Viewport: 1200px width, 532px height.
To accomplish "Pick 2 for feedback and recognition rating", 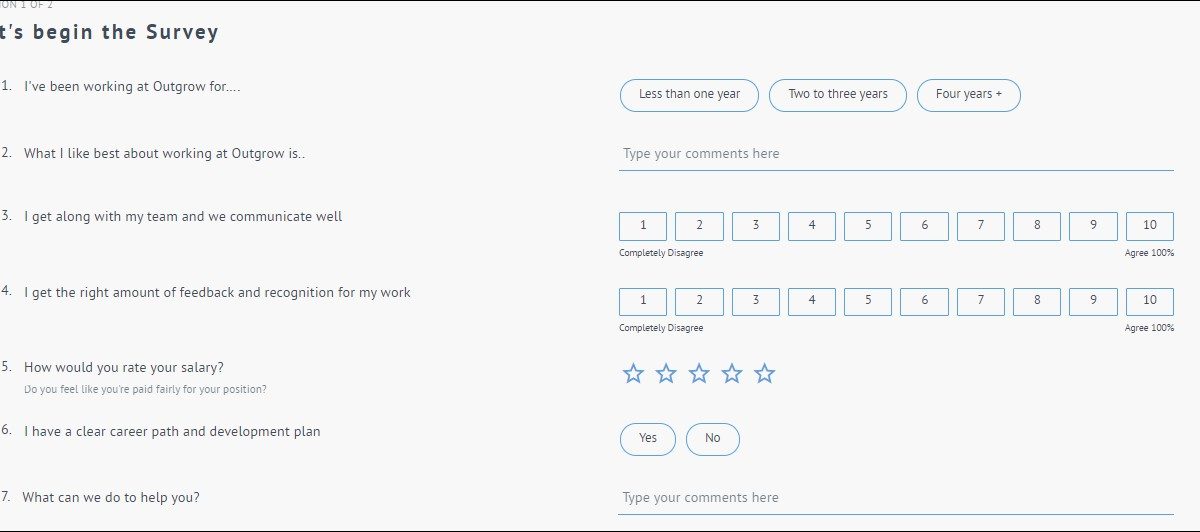I will 699,301.
